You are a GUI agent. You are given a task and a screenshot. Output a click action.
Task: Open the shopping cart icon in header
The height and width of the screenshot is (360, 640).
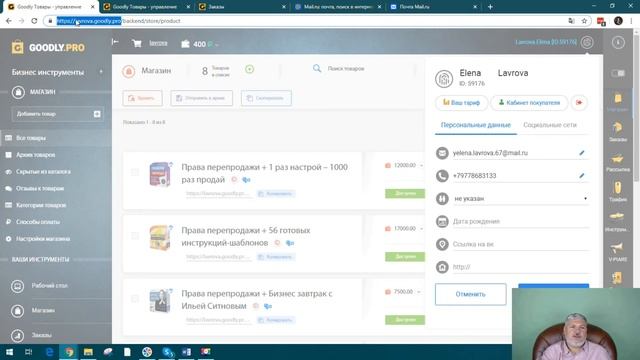(x=137, y=43)
